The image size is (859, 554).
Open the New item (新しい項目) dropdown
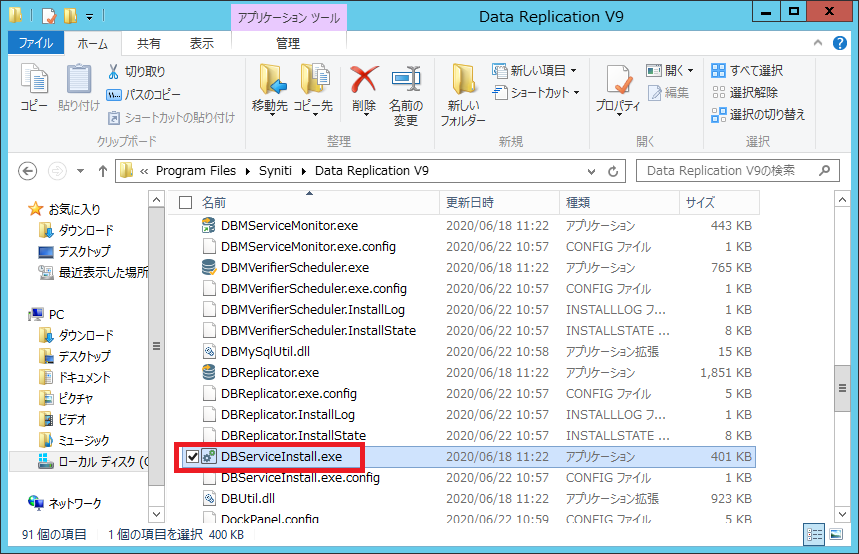point(574,71)
